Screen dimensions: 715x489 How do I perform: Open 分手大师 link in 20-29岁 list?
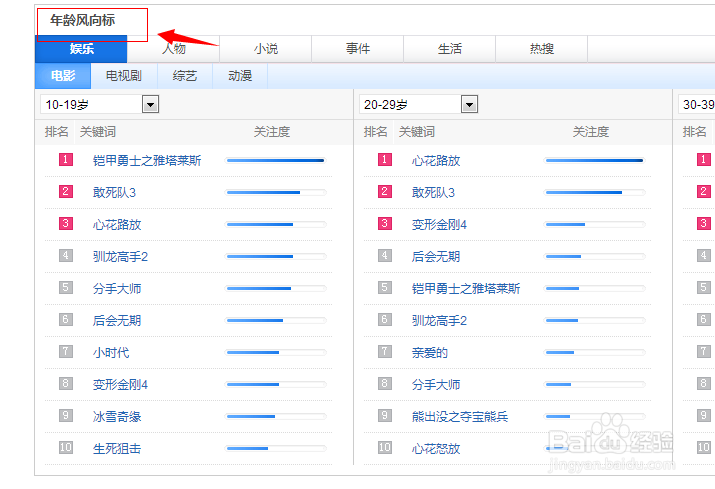coord(436,385)
